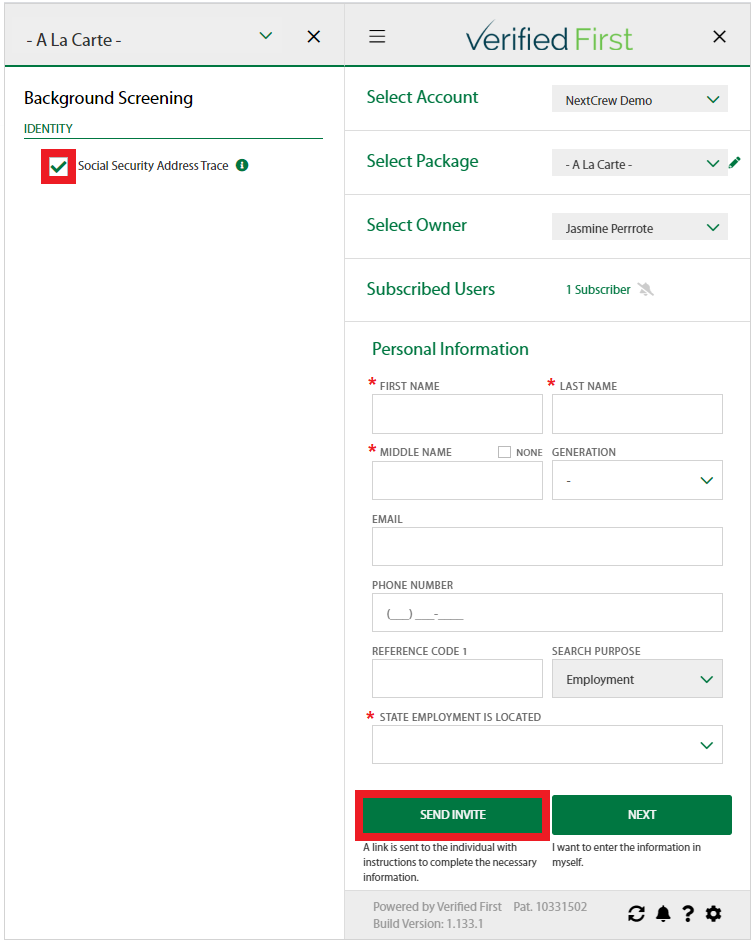The height and width of the screenshot is (940, 751).
Task: Open the Search Purpose dropdown
Action: coord(637,679)
